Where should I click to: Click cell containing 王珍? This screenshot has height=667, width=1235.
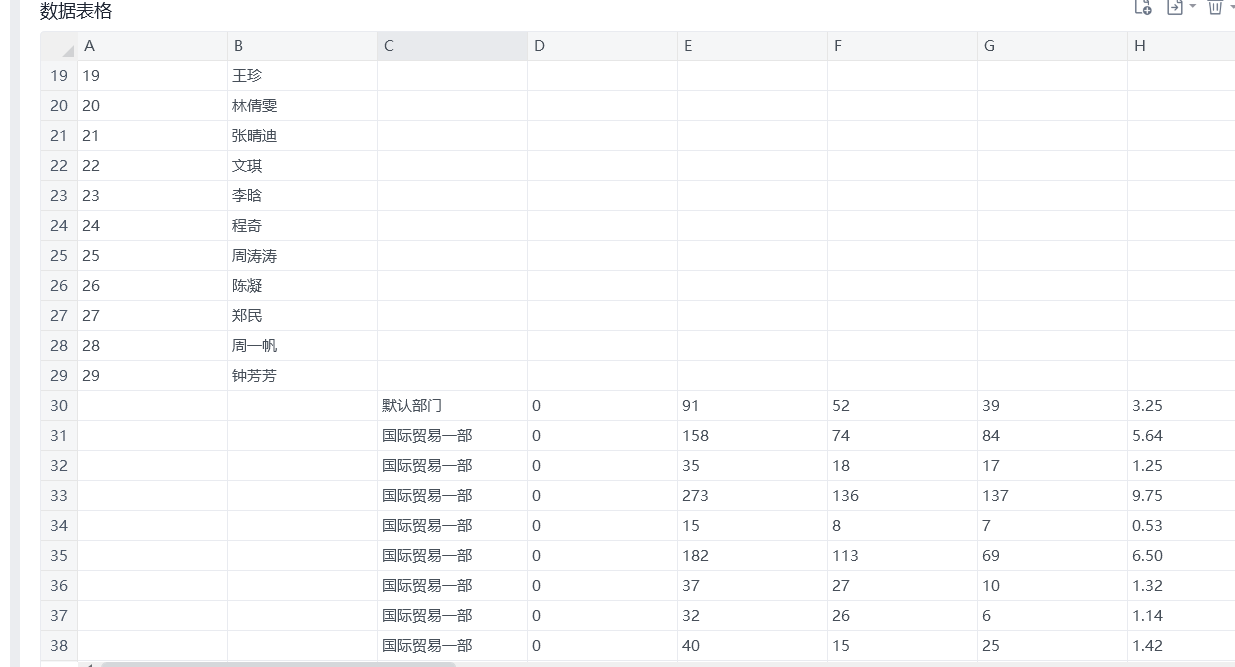pyautogui.click(x=303, y=76)
